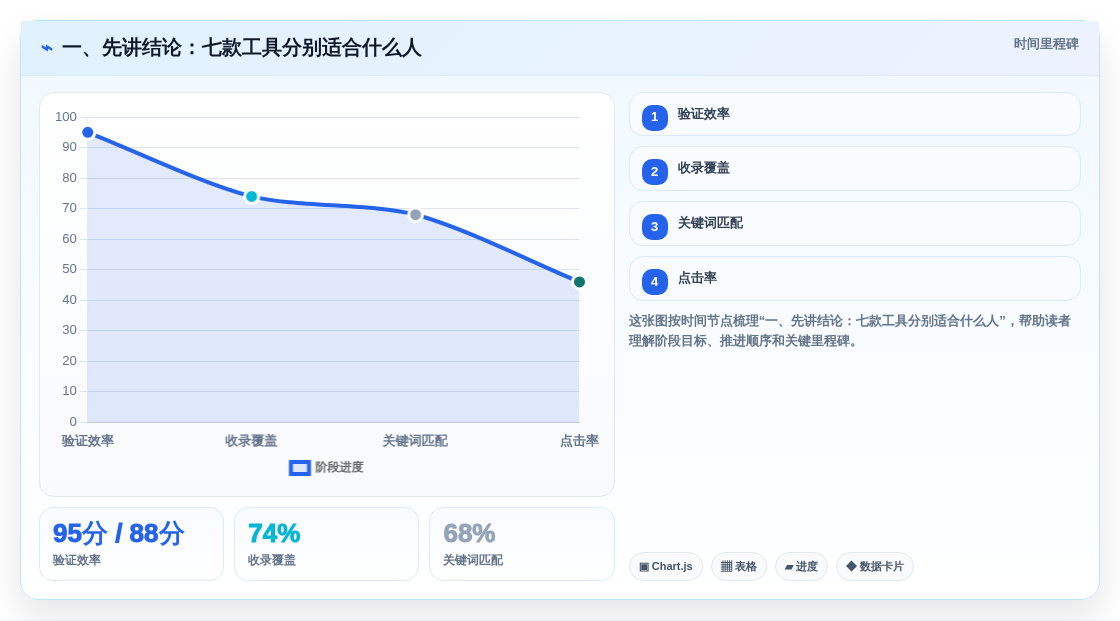The image size is (1120, 621).
Task: Click the 95分 / 88分 stat card
Action: (131, 545)
